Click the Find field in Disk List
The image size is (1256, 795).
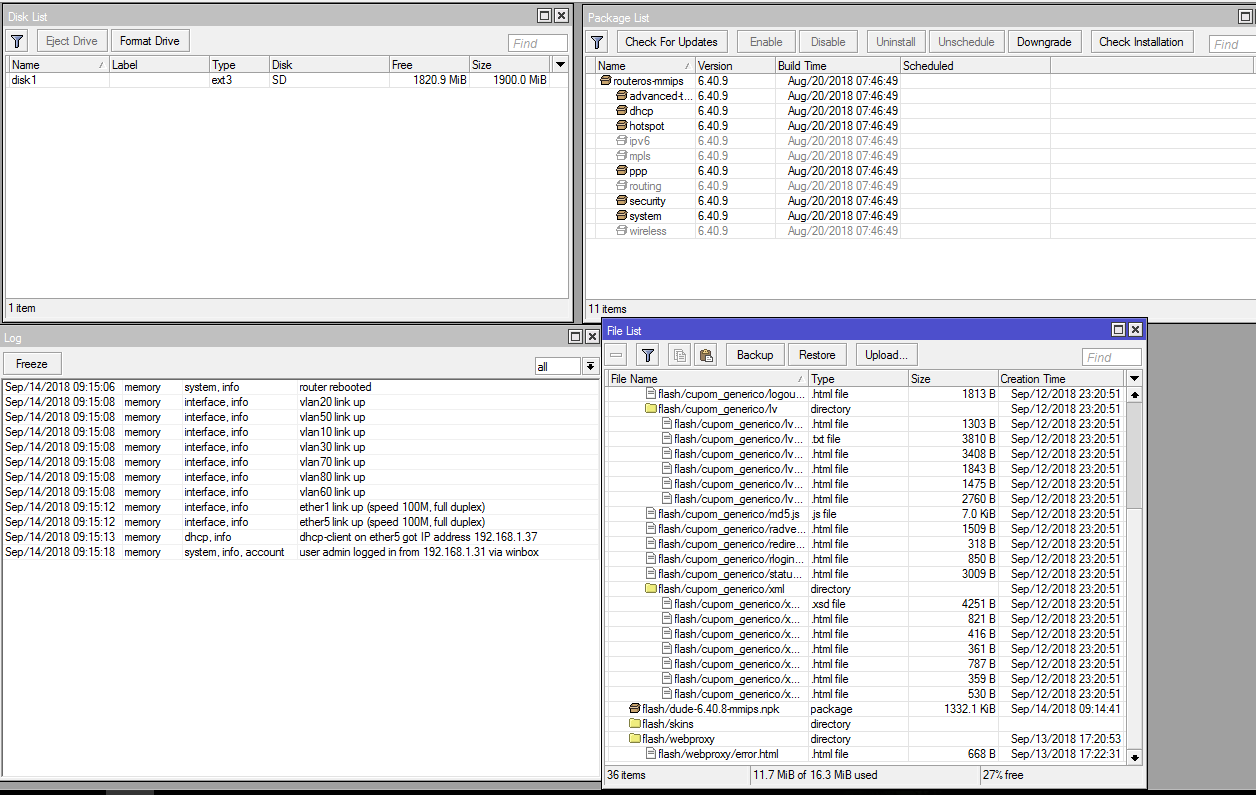click(538, 43)
